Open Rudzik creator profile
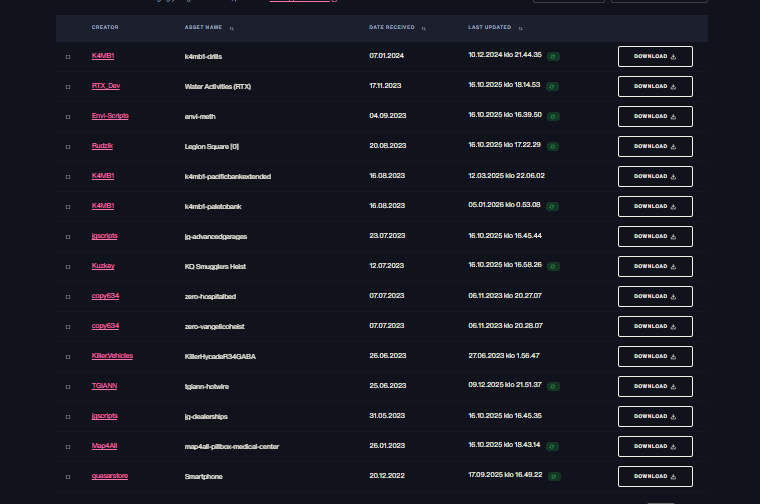Viewport: 760px width, 504px height. coord(102,146)
